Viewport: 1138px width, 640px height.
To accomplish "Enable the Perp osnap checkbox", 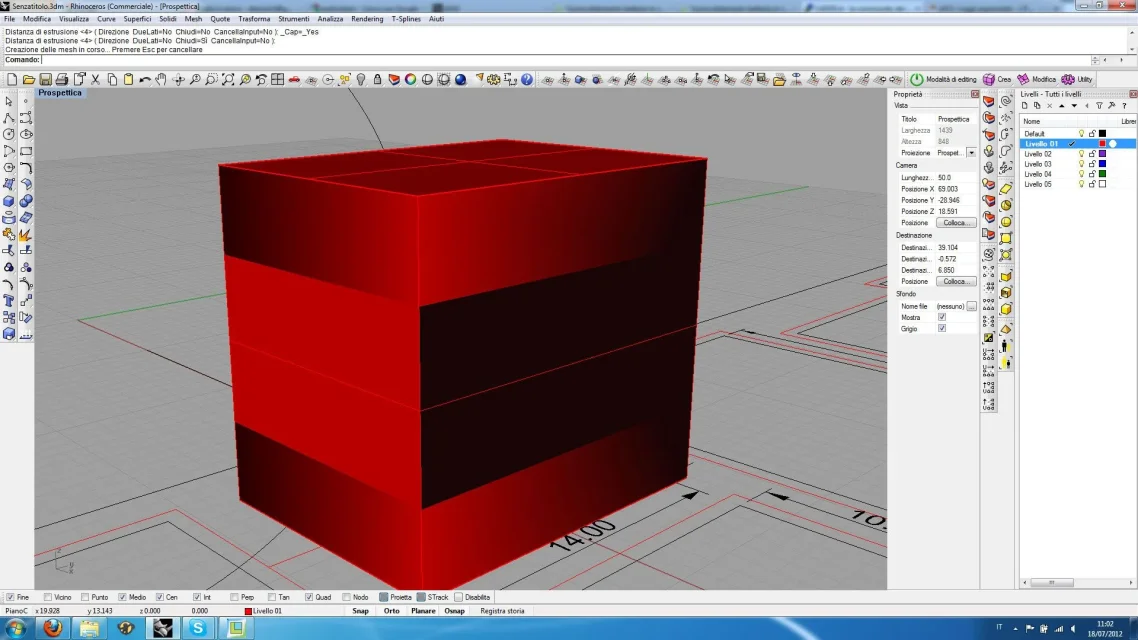I will pyautogui.click(x=234, y=597).
